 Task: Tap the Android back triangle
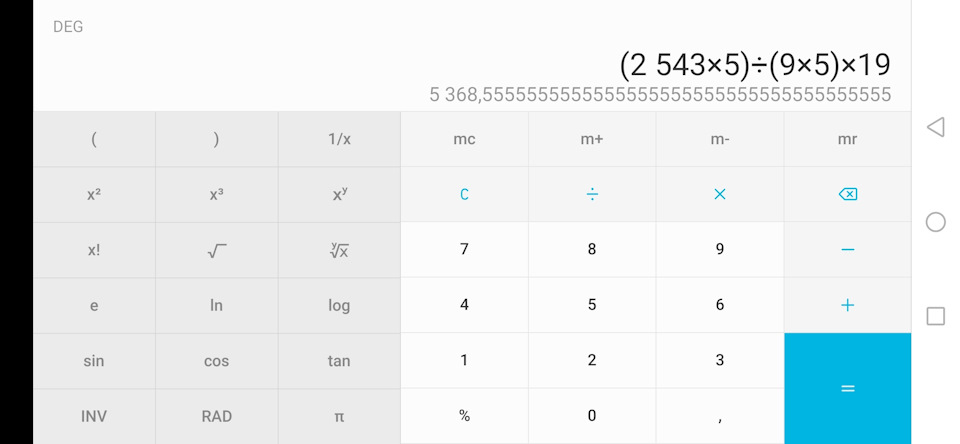935,127
